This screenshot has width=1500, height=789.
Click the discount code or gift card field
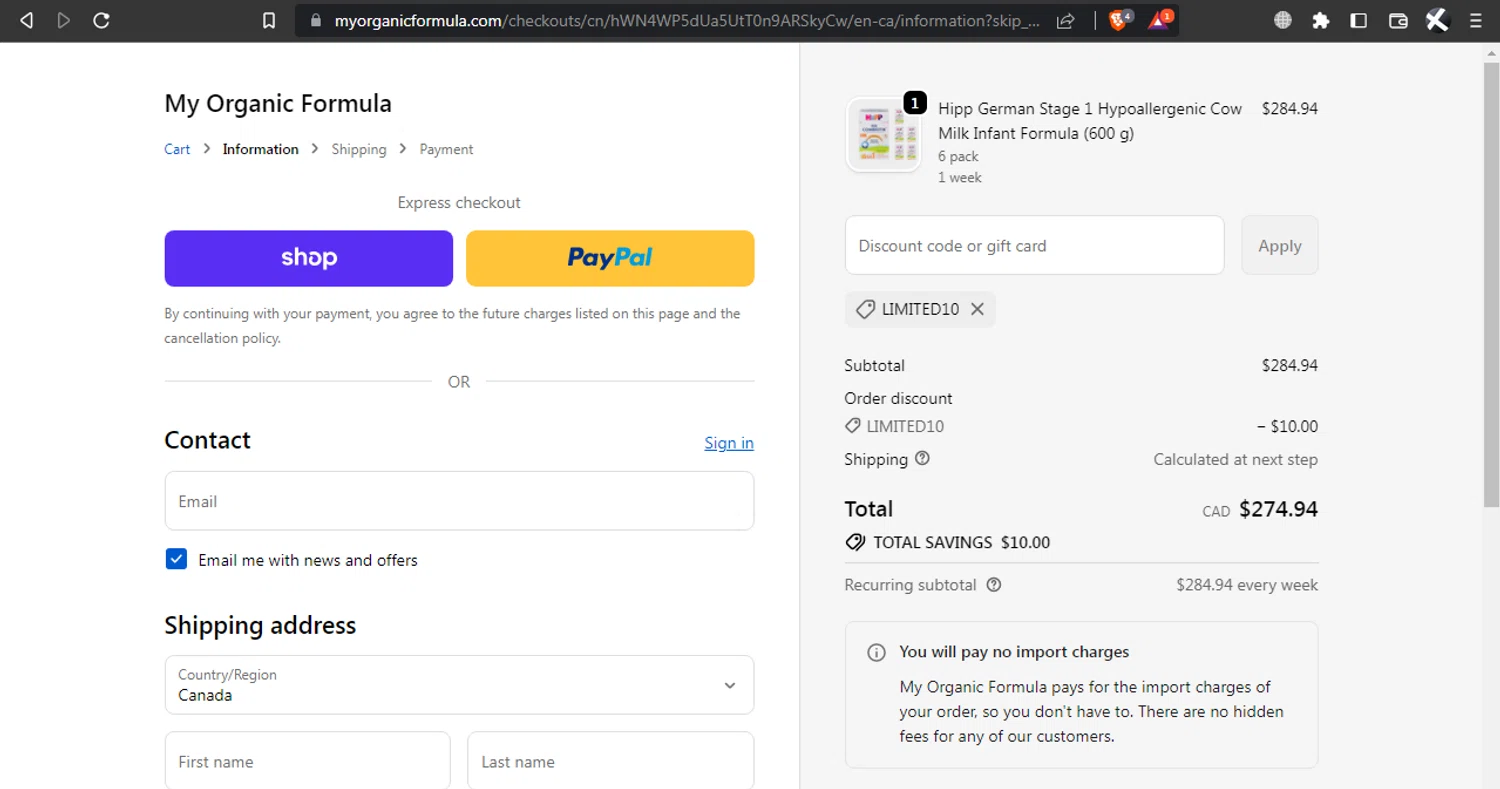1034,245
